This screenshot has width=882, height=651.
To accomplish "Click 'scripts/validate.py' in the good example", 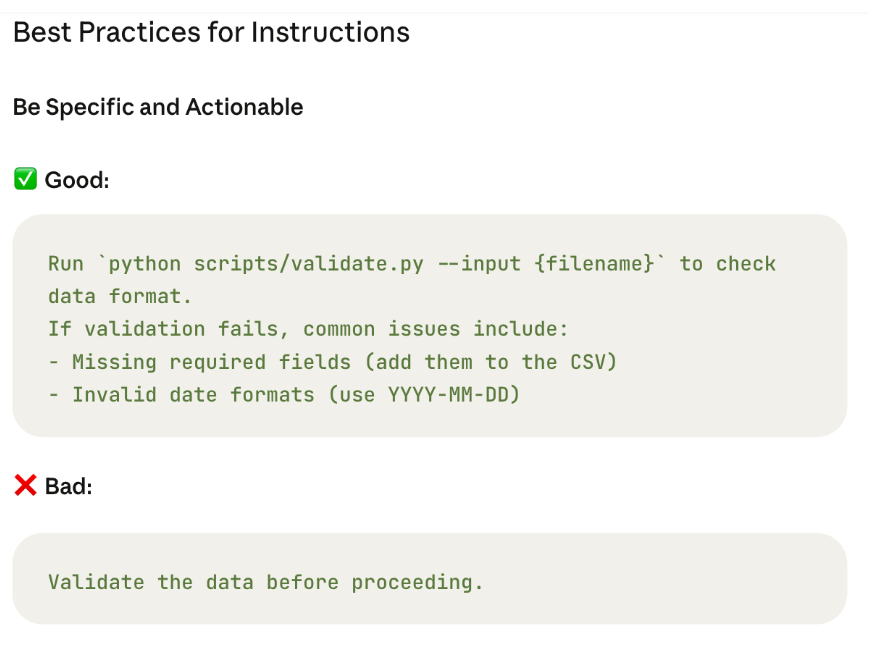I will point(308,264).
